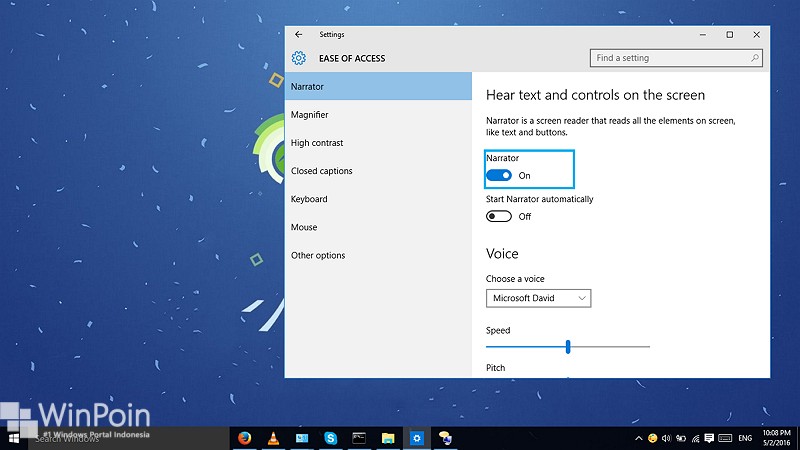The width and height of the screenshot is (800, 450).
Task: Open the Choose a voice dropdown
Action: 538,298
